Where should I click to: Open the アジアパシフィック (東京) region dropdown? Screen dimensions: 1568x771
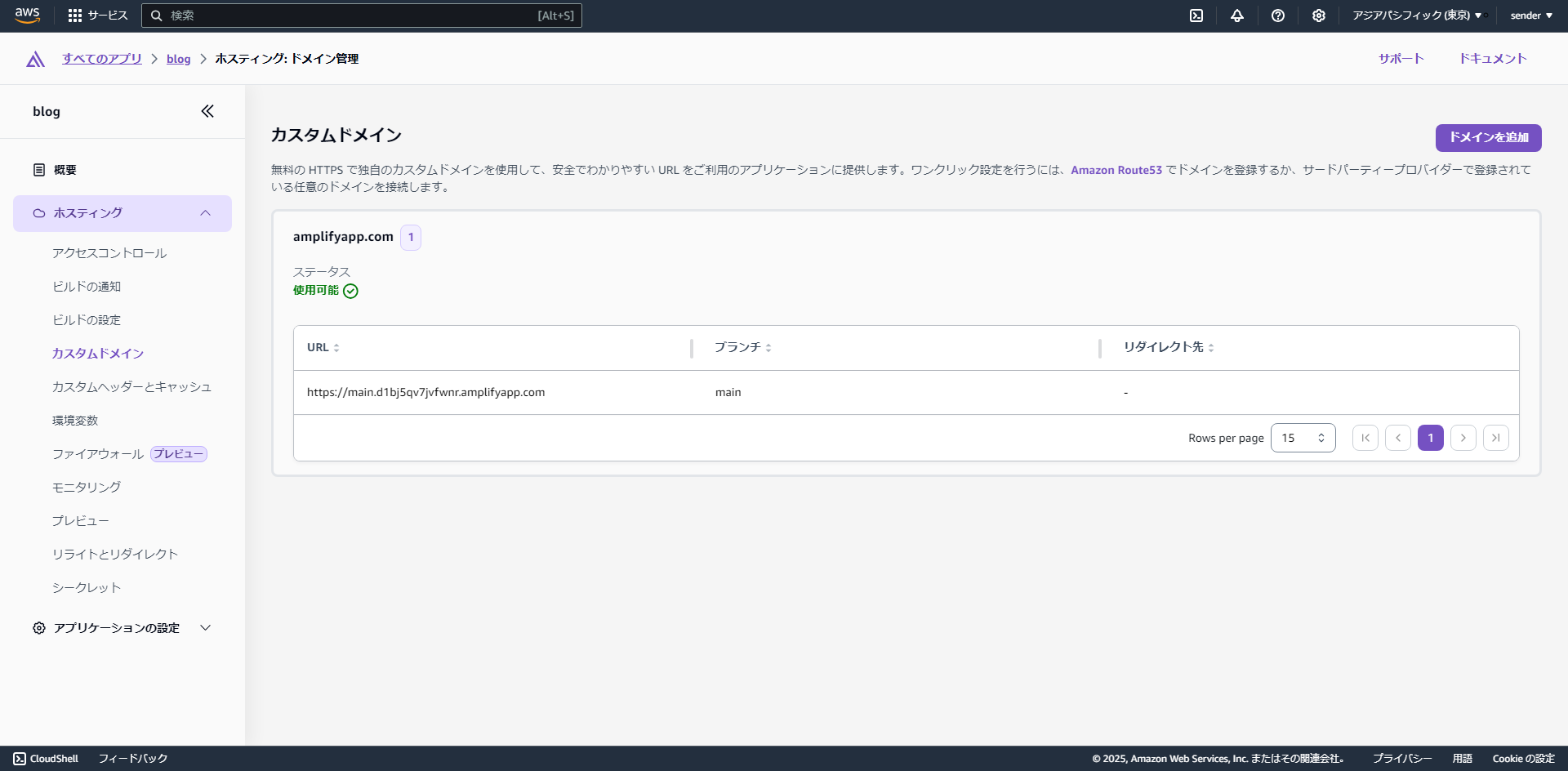1417,16
